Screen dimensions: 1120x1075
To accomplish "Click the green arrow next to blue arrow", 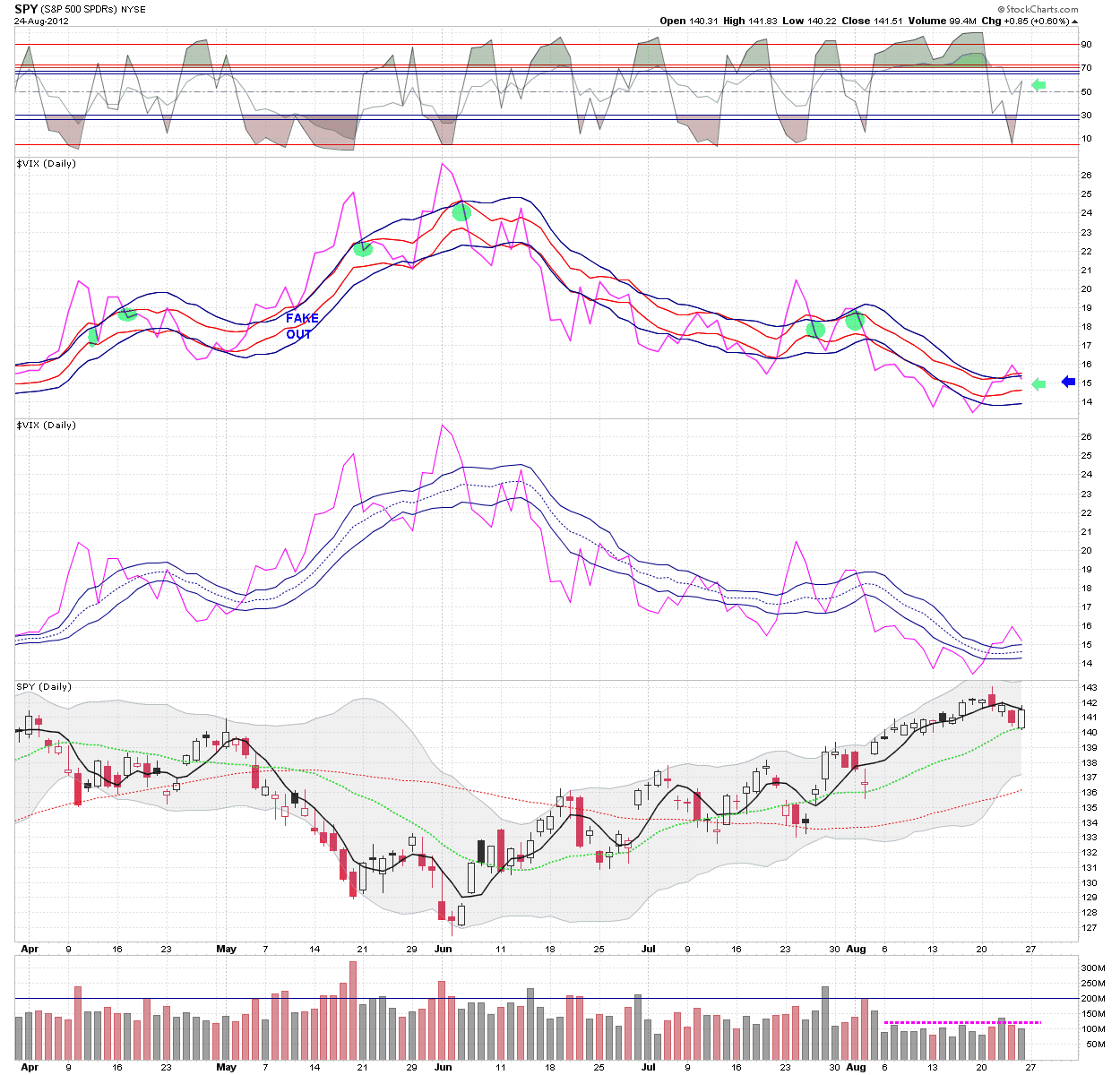I will 1038,384.
